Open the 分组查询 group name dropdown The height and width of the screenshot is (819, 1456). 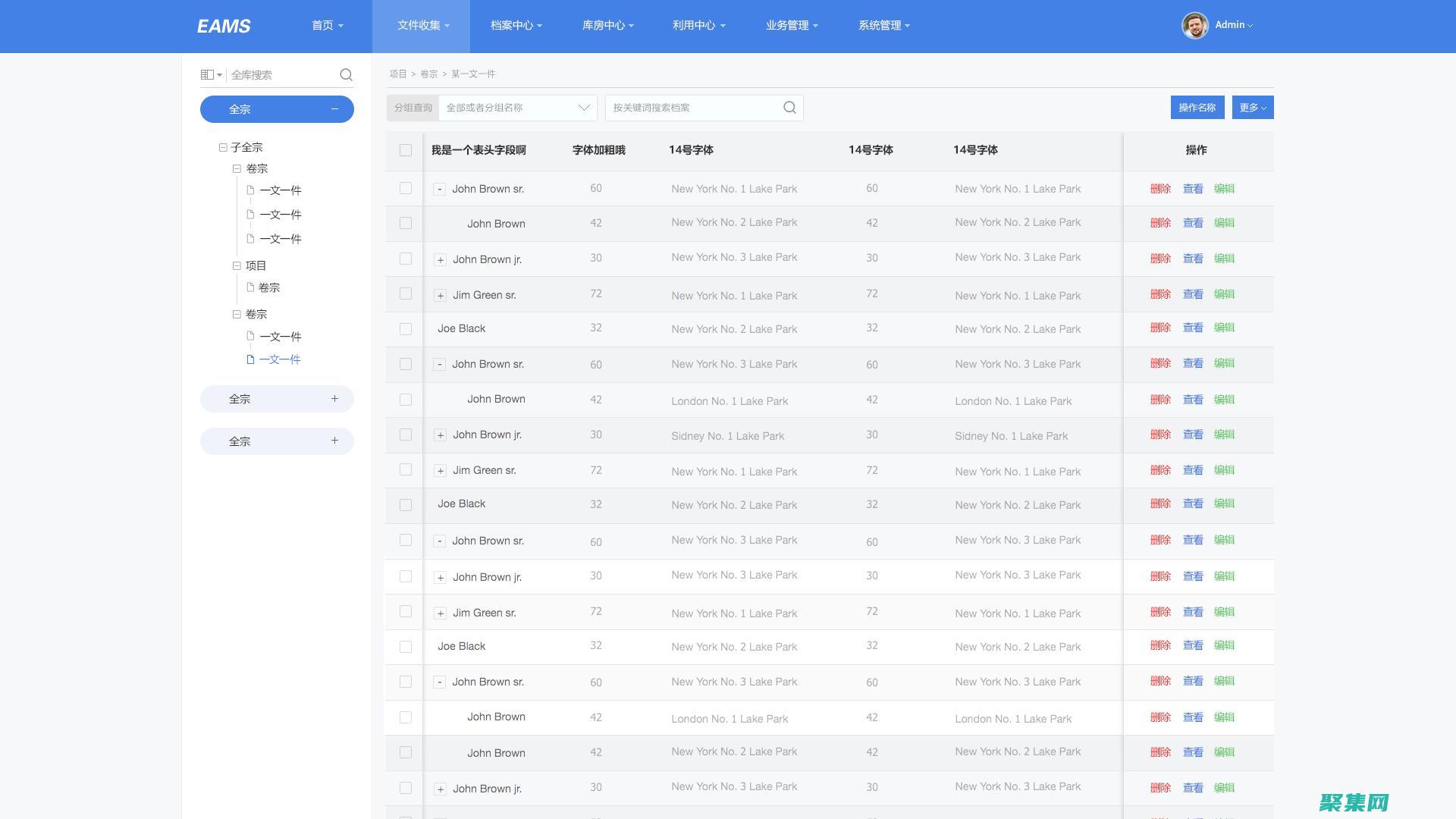pyautogui.click(x=517, y=108)
